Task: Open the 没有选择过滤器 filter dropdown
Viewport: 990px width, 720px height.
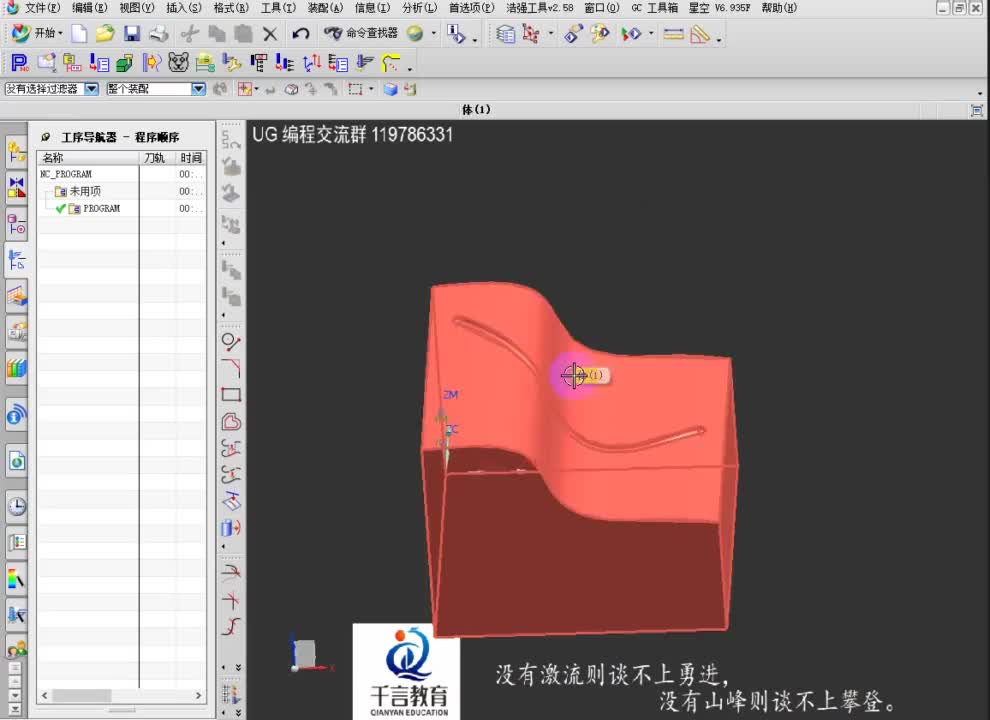Action: coord(92,89)
